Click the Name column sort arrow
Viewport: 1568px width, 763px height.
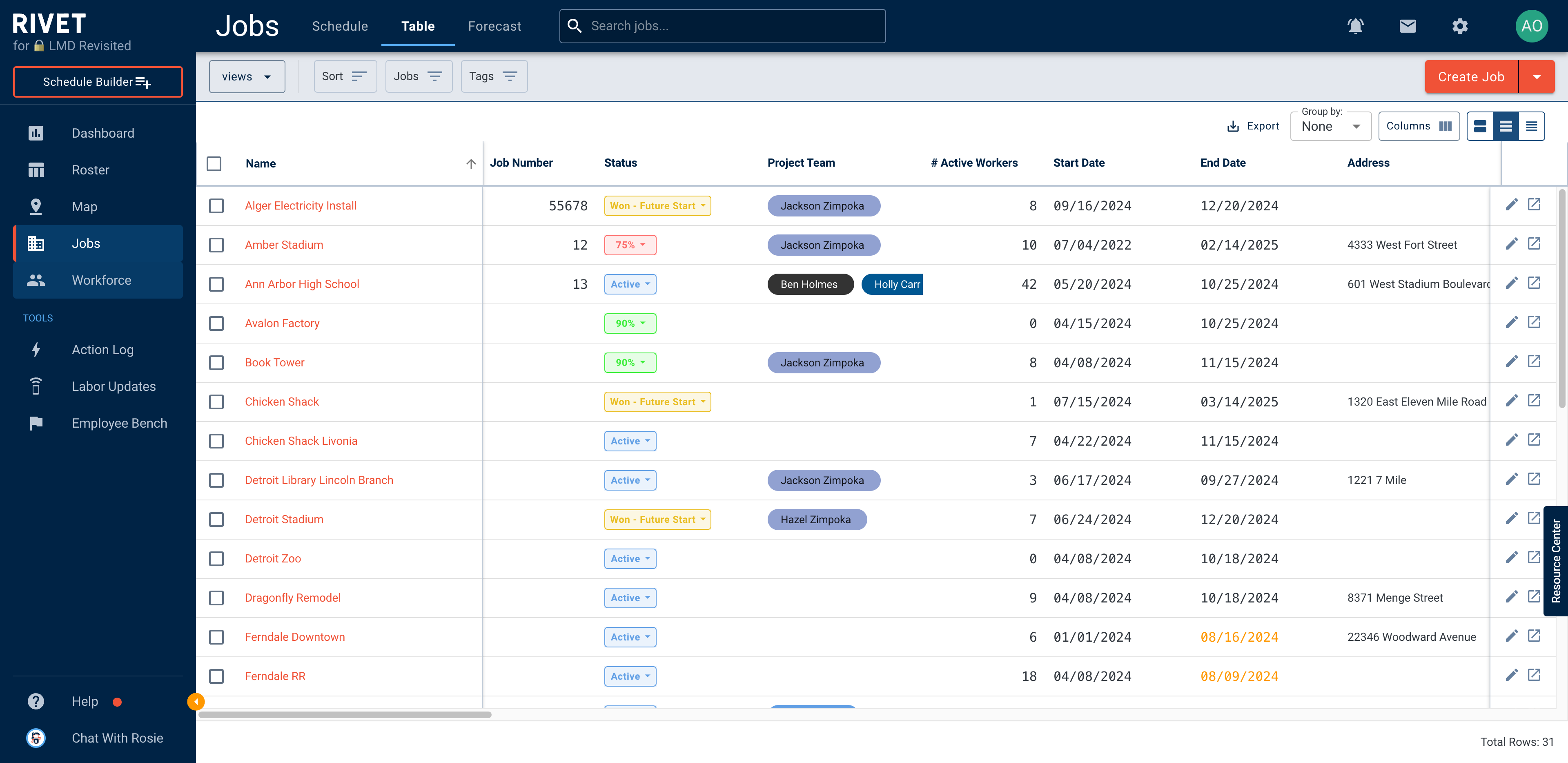[x=470, y=163]
